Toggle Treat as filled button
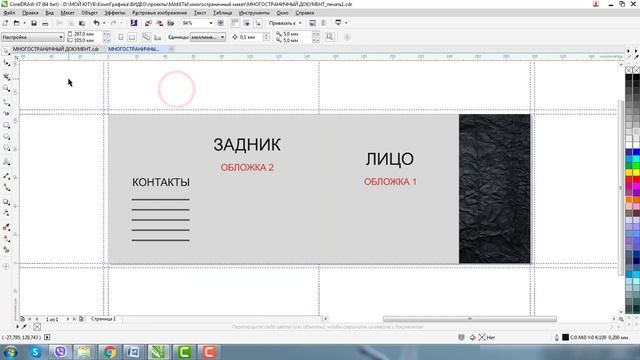 pos(330,37)
